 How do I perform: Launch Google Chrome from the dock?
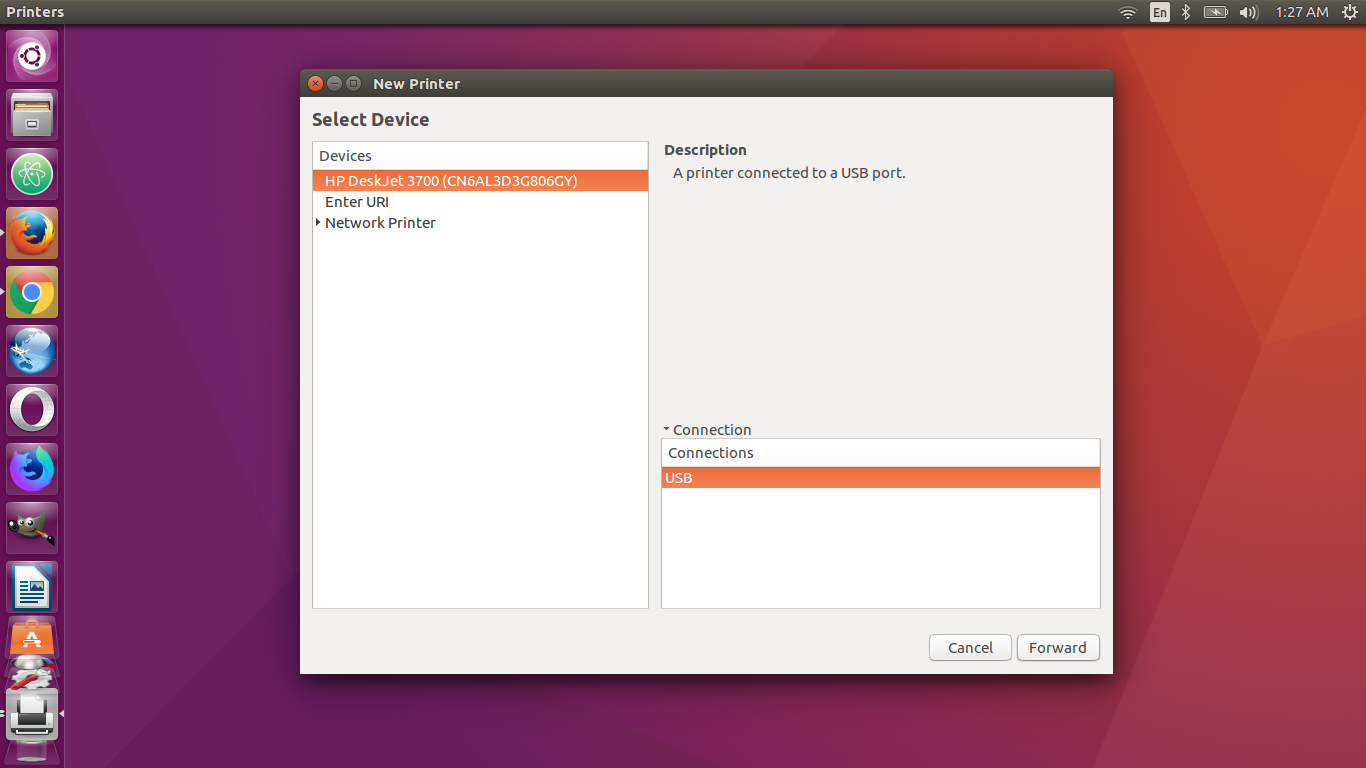[x=32, y=292]
